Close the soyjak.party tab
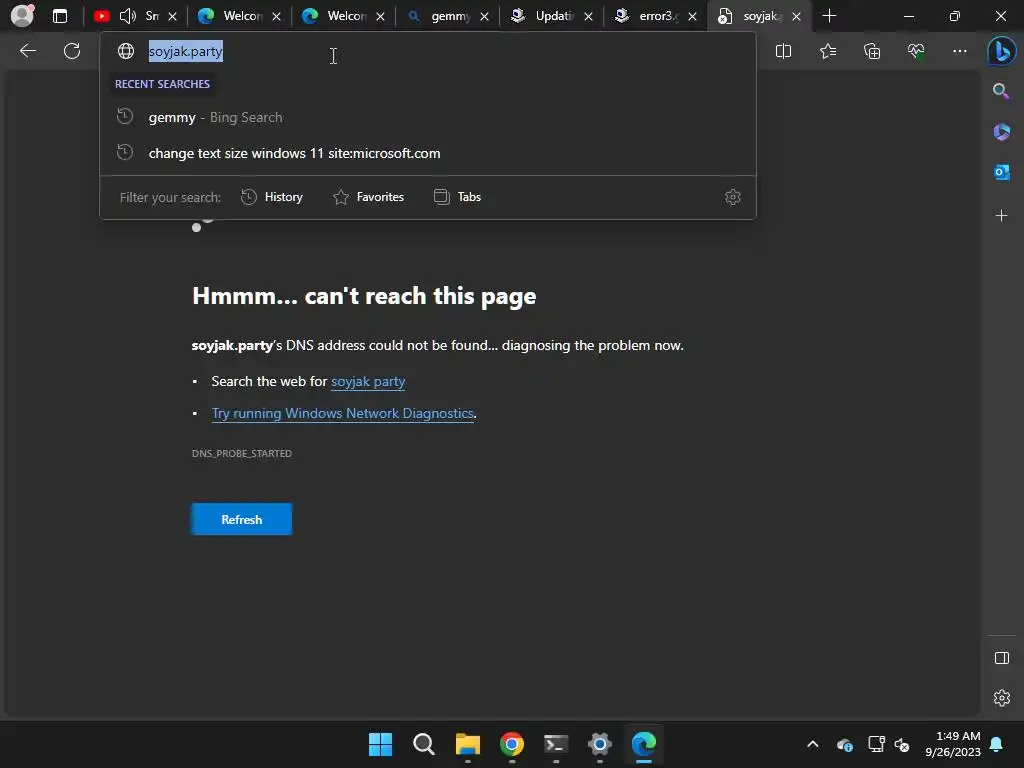1024x768 pixels. pos(796,16)
